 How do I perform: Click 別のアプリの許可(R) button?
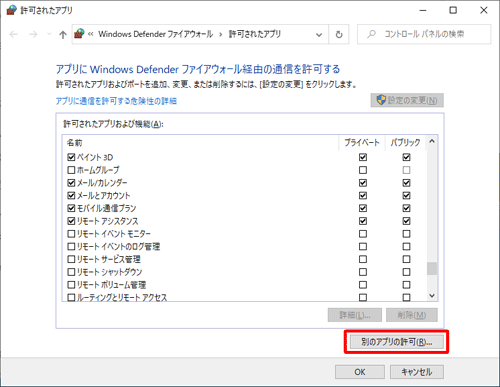(397, 342)
